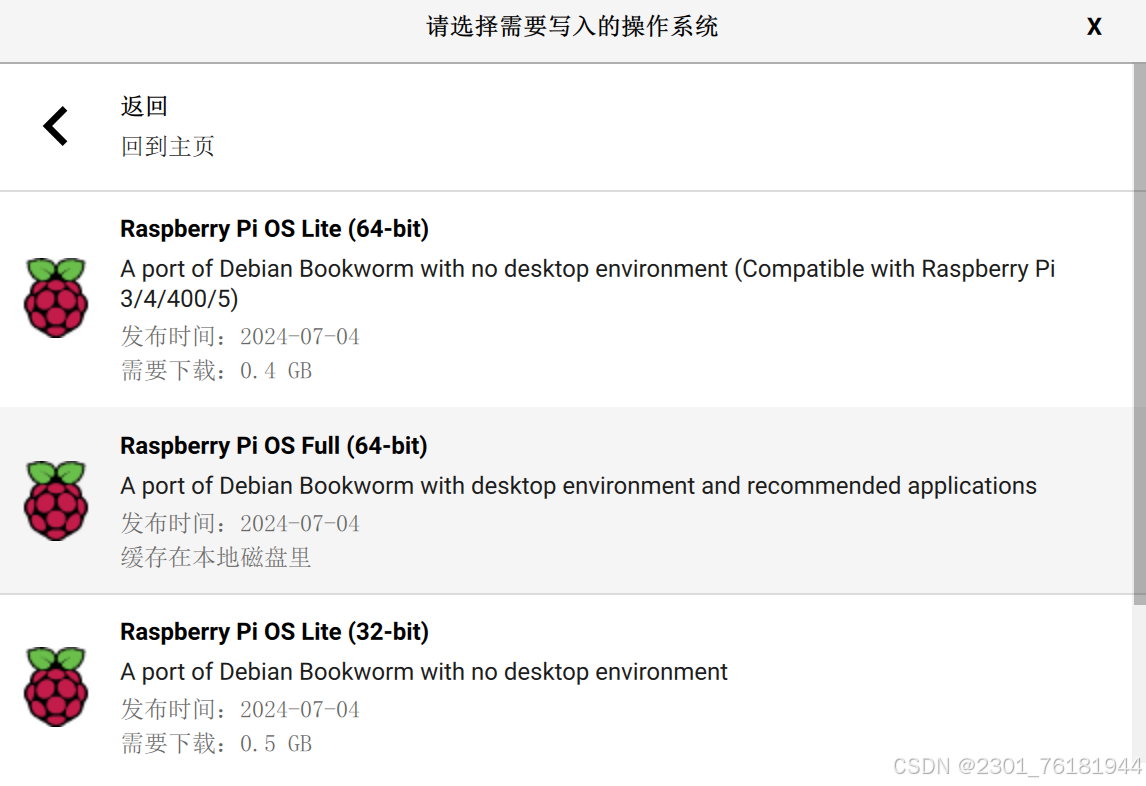Select Raspberry Pi OS Full (64-bit) title
The height and width of the screenshot is (786, 1146).
[273, 446]
